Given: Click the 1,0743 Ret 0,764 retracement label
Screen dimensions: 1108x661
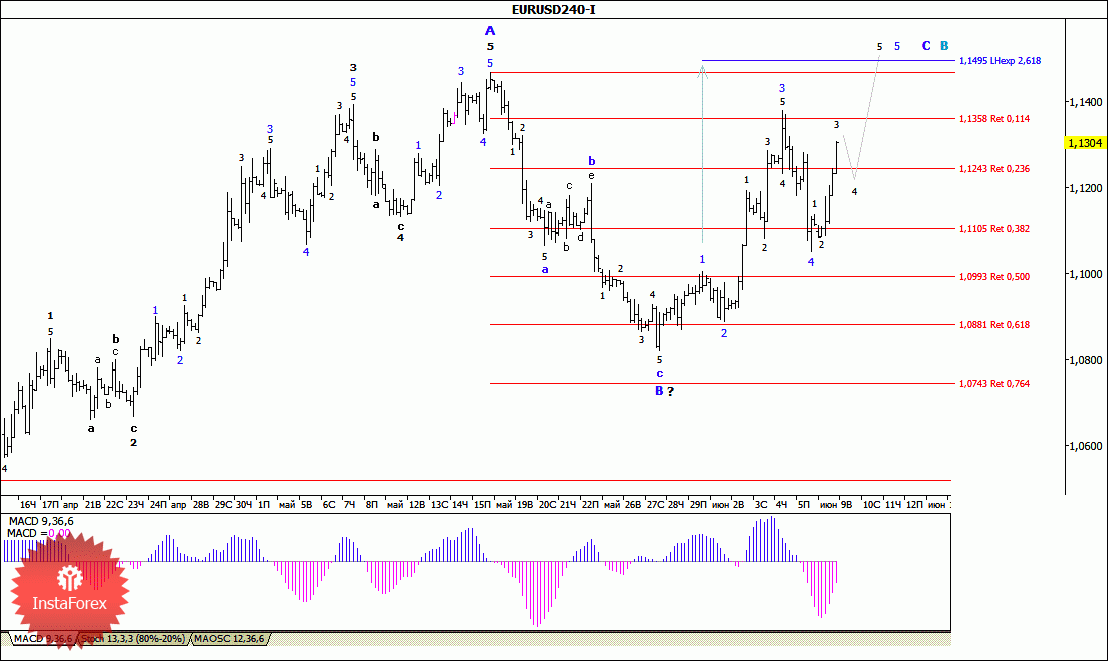Looking at the screenshot, I should tap(994, 384).
